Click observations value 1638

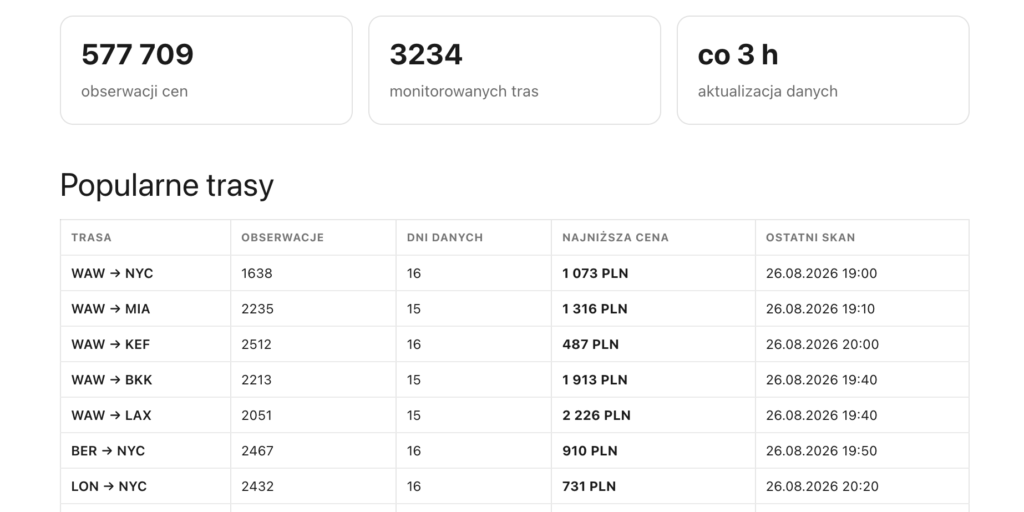(257, 274)
